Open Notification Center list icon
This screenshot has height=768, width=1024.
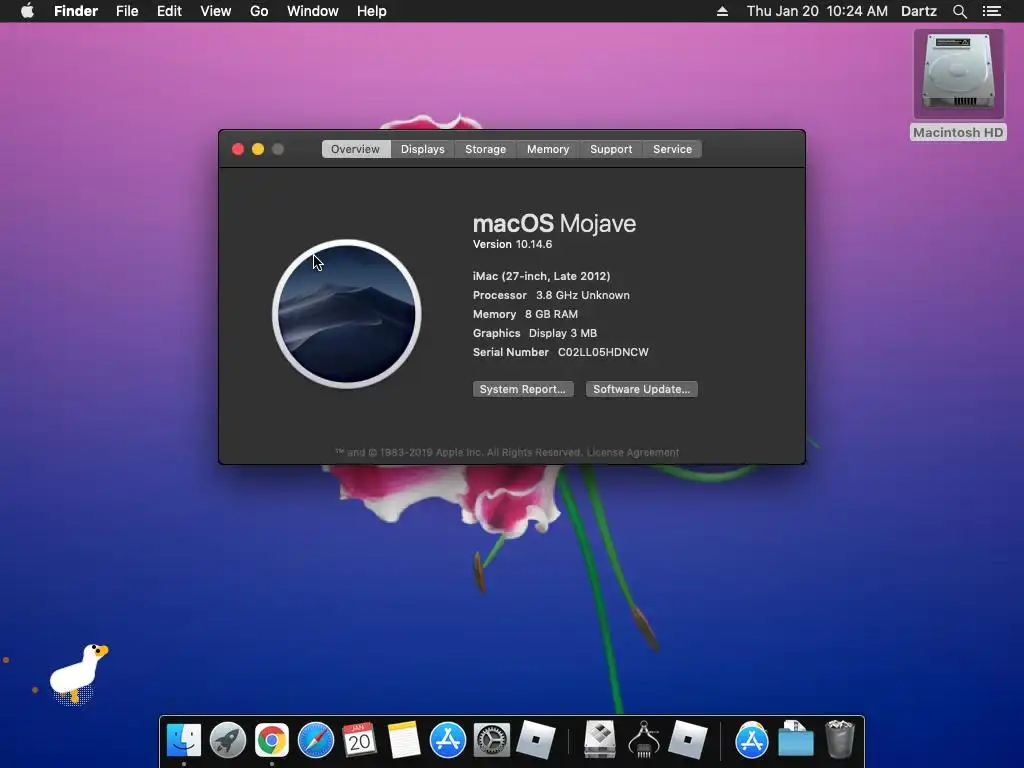click(x=992, y=11)
